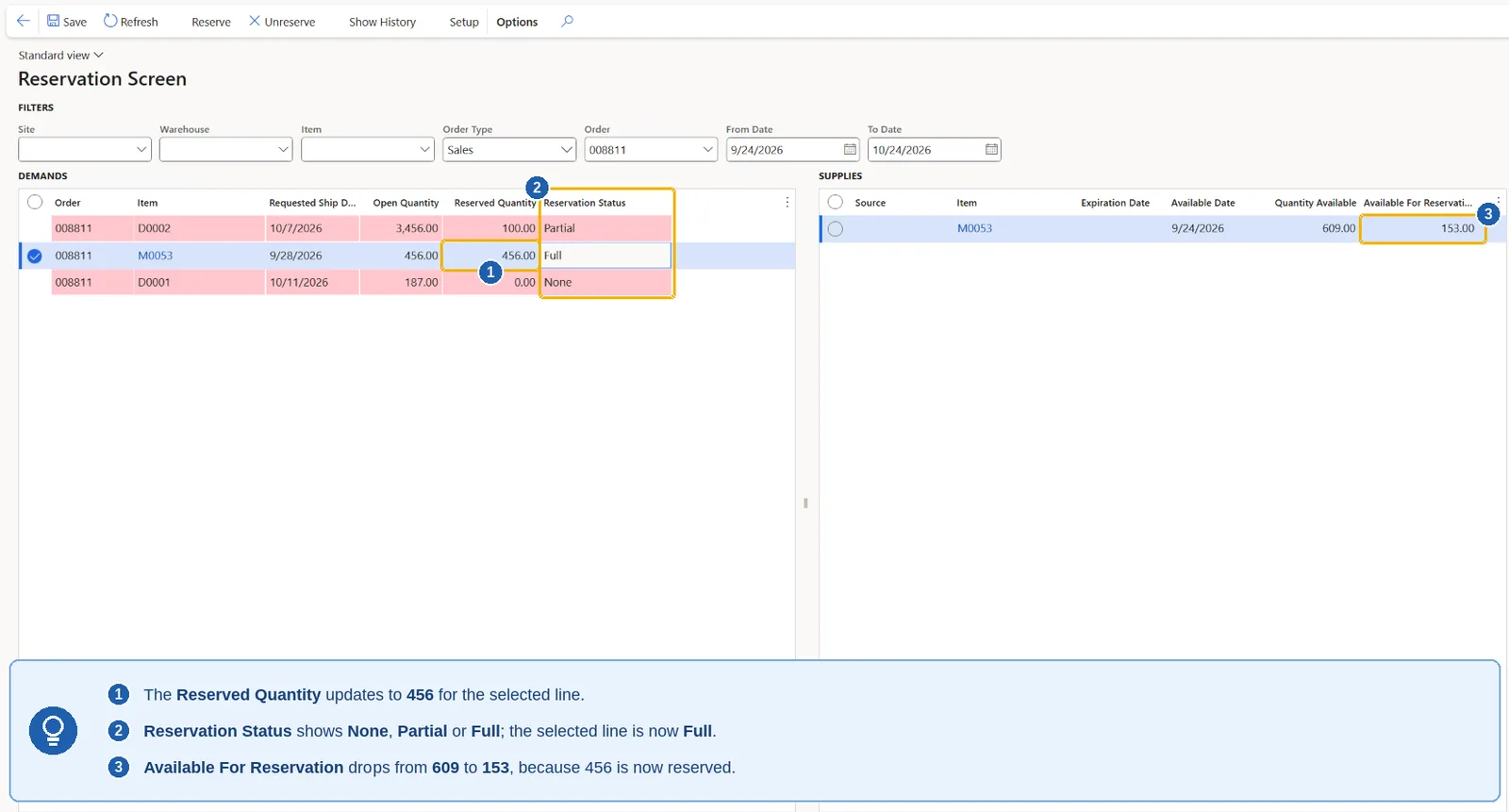This screenshot has height=812, width=1509.
Task: Click the panel splitter handle
Action: click(x=805, y=503)
